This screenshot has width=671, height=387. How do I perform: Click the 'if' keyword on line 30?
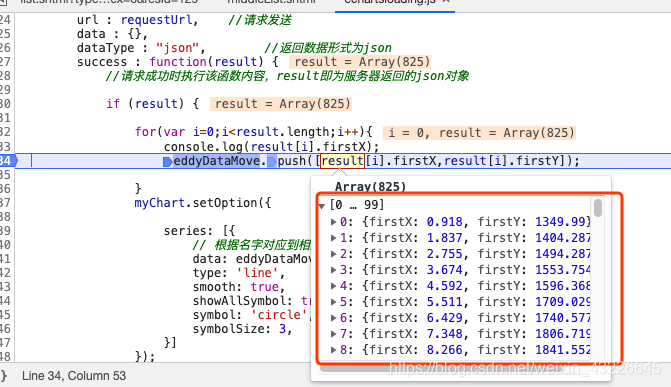tap(113, 104)
